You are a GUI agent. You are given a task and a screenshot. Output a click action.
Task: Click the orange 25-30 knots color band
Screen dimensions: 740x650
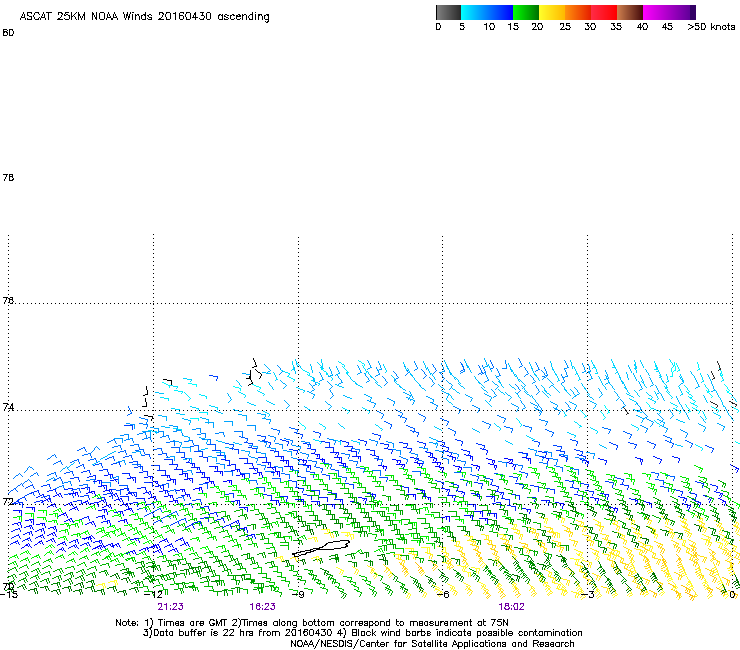tap(578, 12)
